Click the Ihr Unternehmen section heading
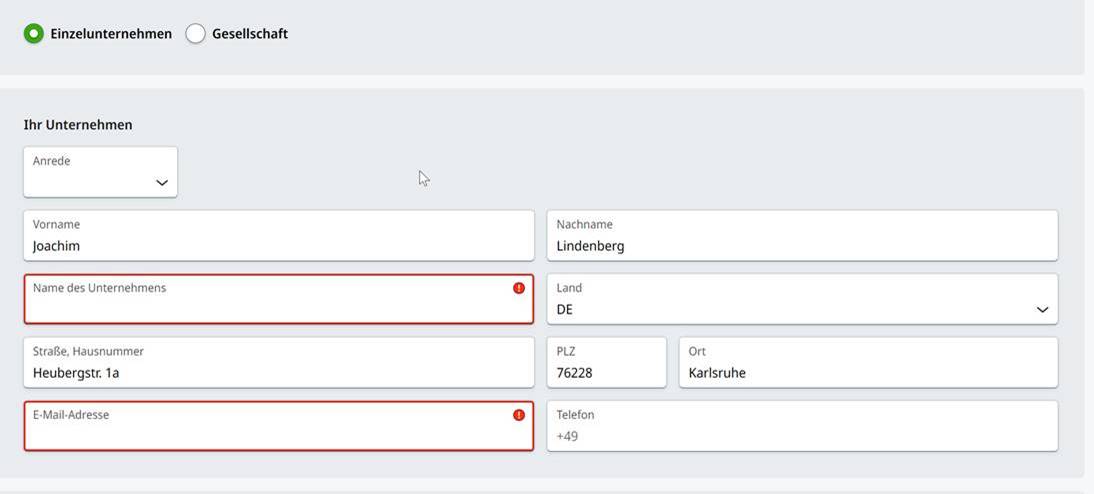The width and height of the screenshot is (1094, 494). click(78, 125)
